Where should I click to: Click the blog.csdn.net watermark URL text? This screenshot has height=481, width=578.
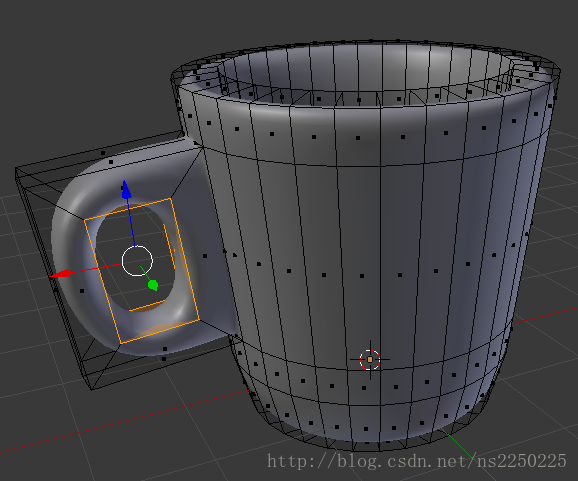coord(417,461)
